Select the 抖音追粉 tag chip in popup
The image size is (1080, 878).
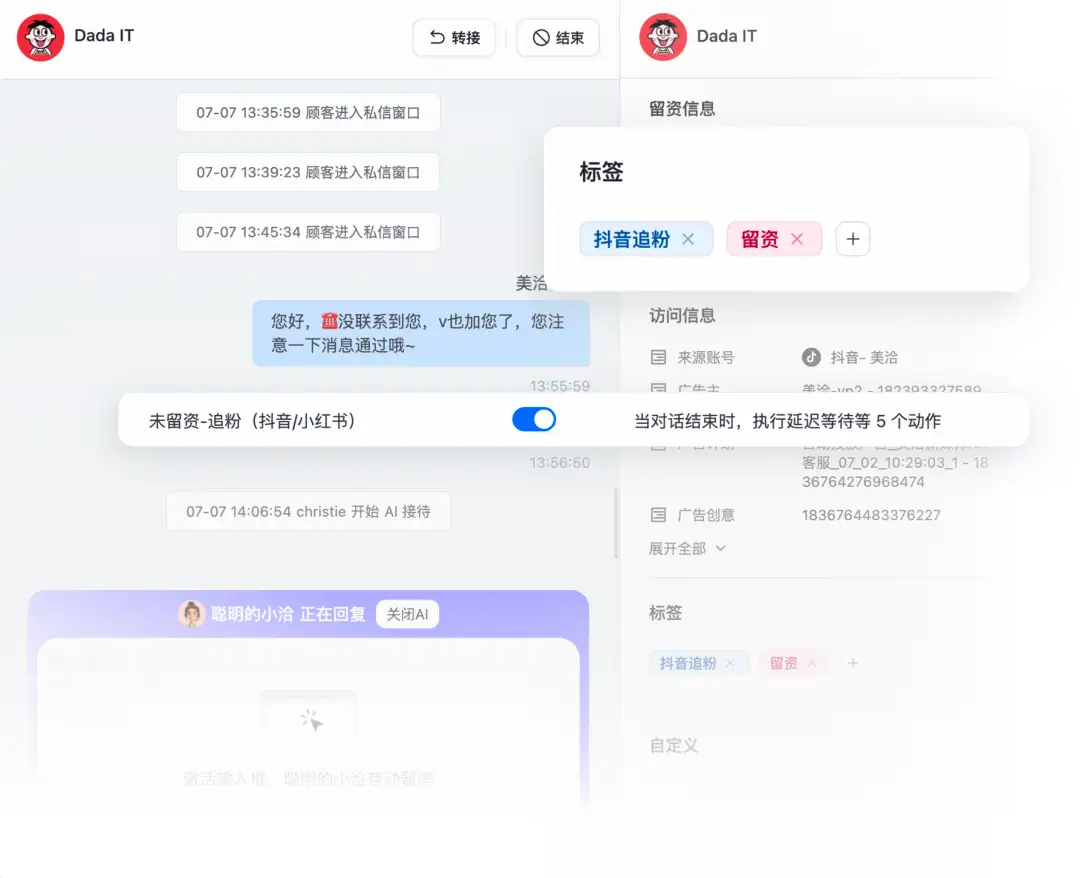(645, 239)
